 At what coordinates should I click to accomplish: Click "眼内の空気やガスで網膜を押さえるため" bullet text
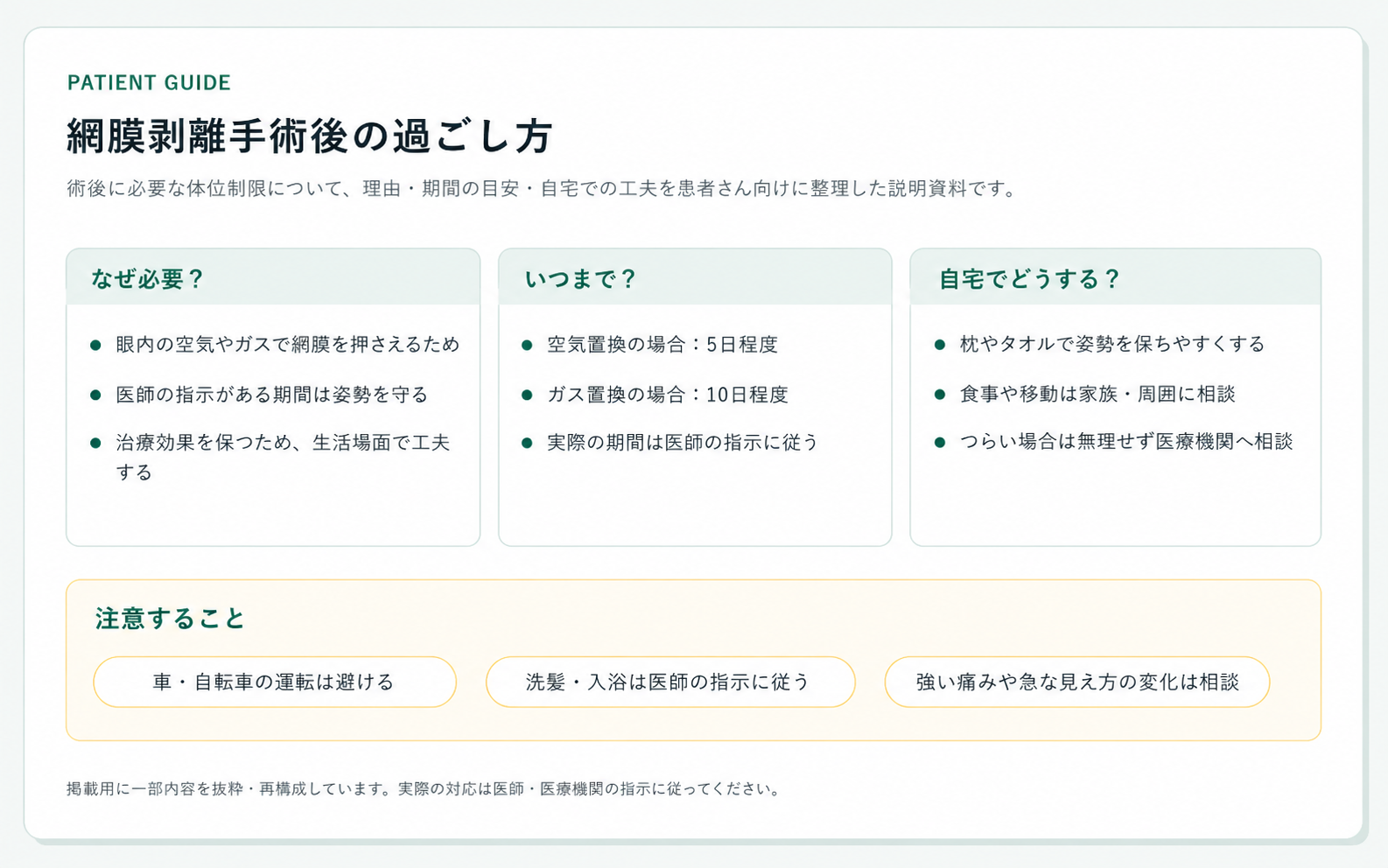click(288, 344)
